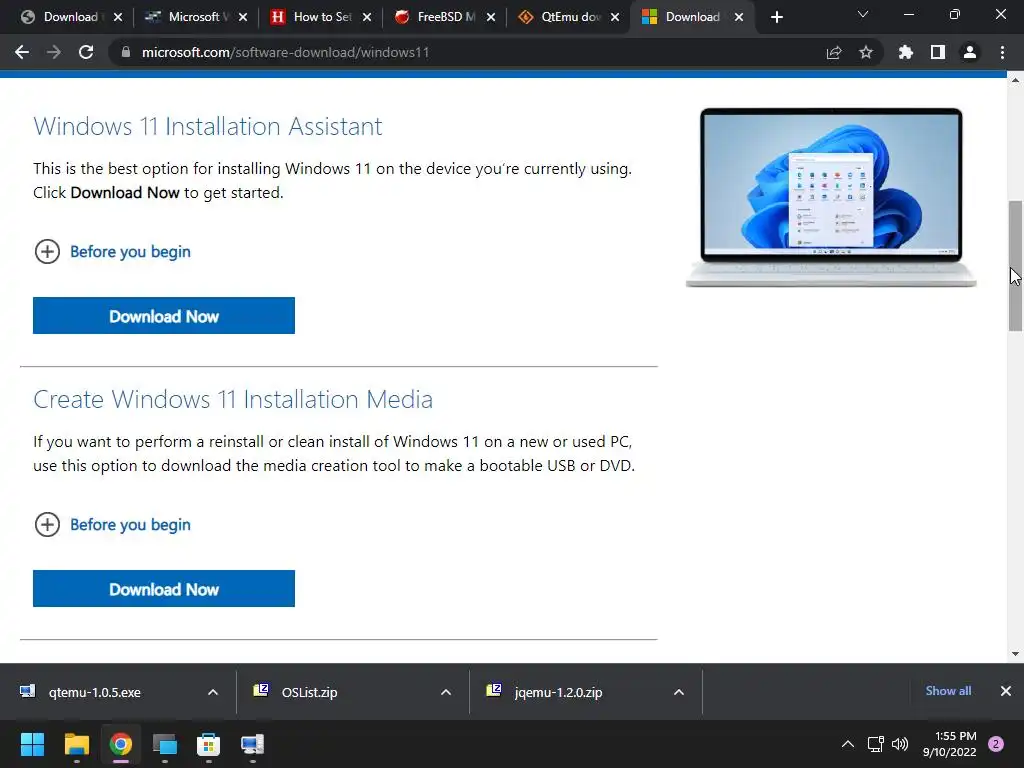Click the Chrome taskbar icon
Image resolution: width=1024 pixels, height=768 pixels.
pyautogui.click(x=121, y=744)
